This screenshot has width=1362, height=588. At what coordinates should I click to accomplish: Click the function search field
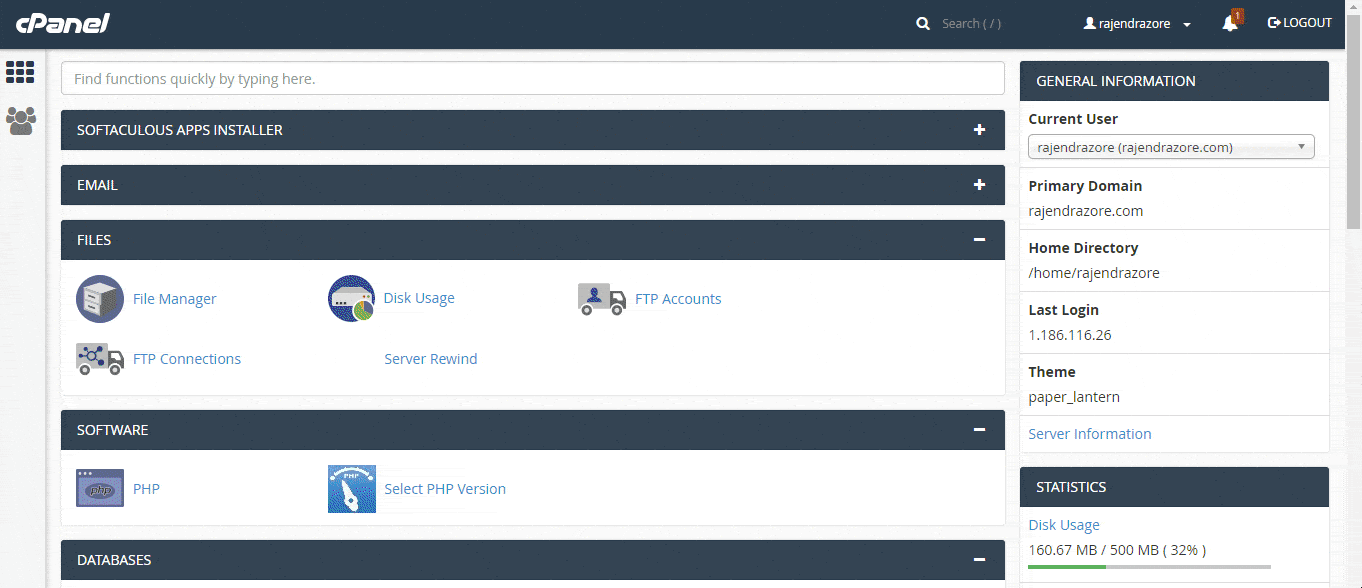(x=532, y=78)
